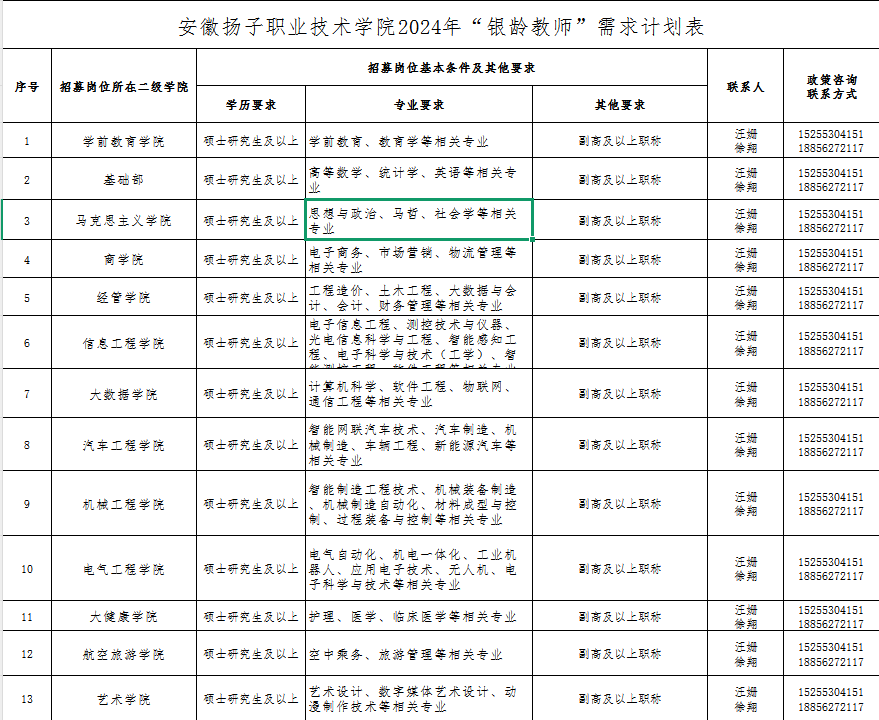Select sequence number "3" cell

[27, 220]
